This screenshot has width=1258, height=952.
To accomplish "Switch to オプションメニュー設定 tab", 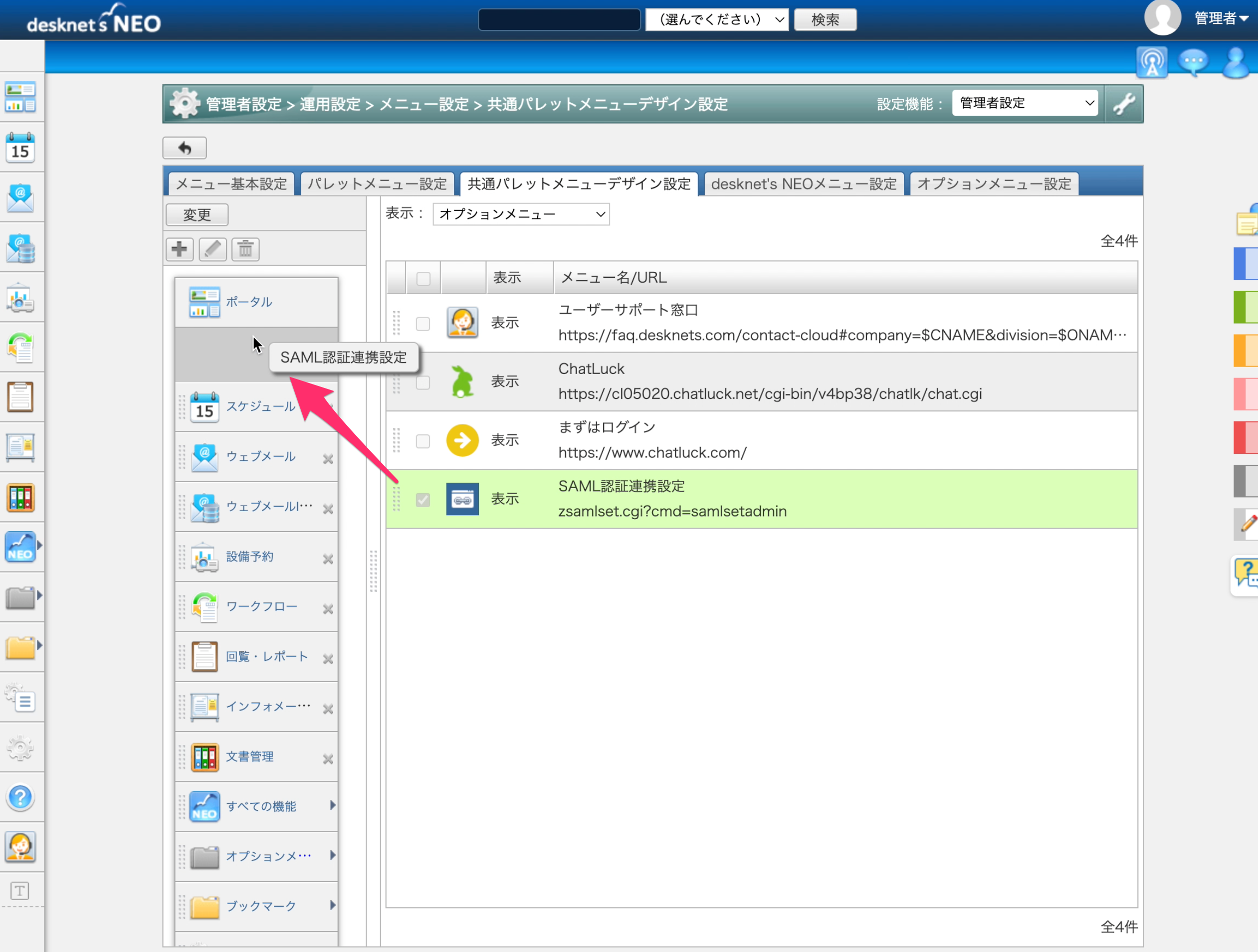I will pyautogui.click(x=994, y=184).
